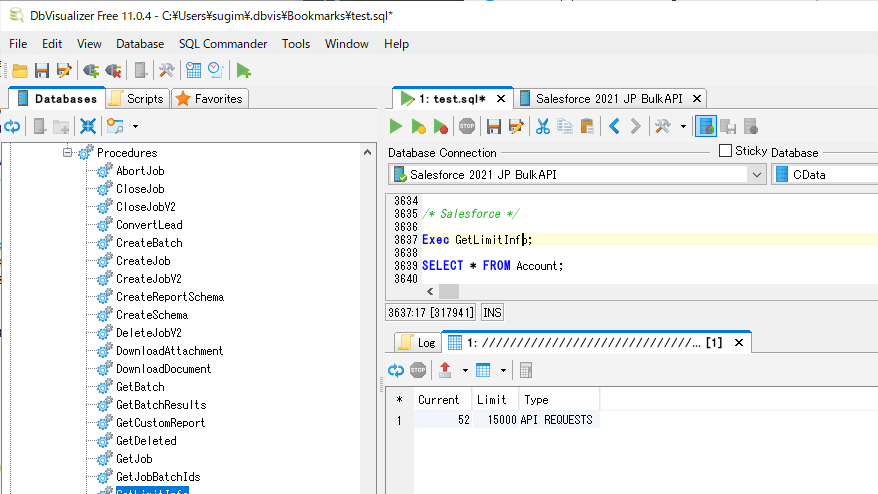This screenshot has height=494, width=878.
Task: Click the monitor clock icon in main toolbar
Action: click(x=216, y=71)
